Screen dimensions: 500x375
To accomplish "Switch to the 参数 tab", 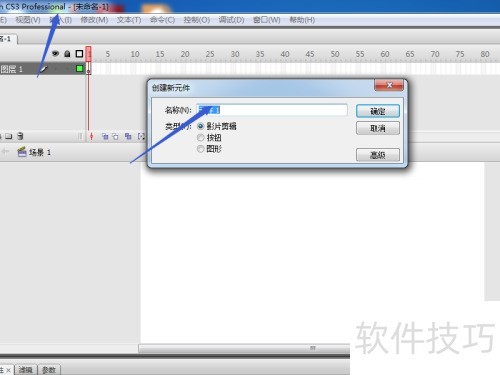I will [x=49, y=370].
